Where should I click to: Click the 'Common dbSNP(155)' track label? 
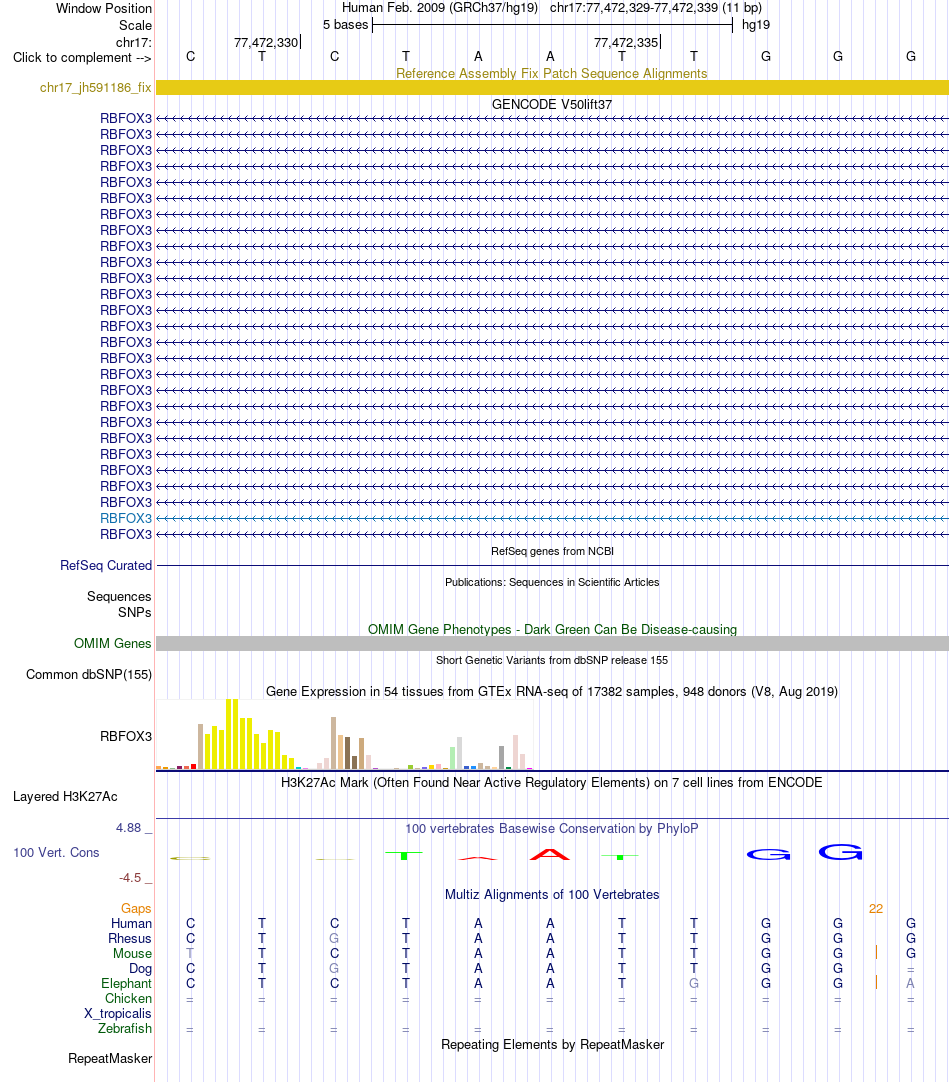[x=89, y=674]
